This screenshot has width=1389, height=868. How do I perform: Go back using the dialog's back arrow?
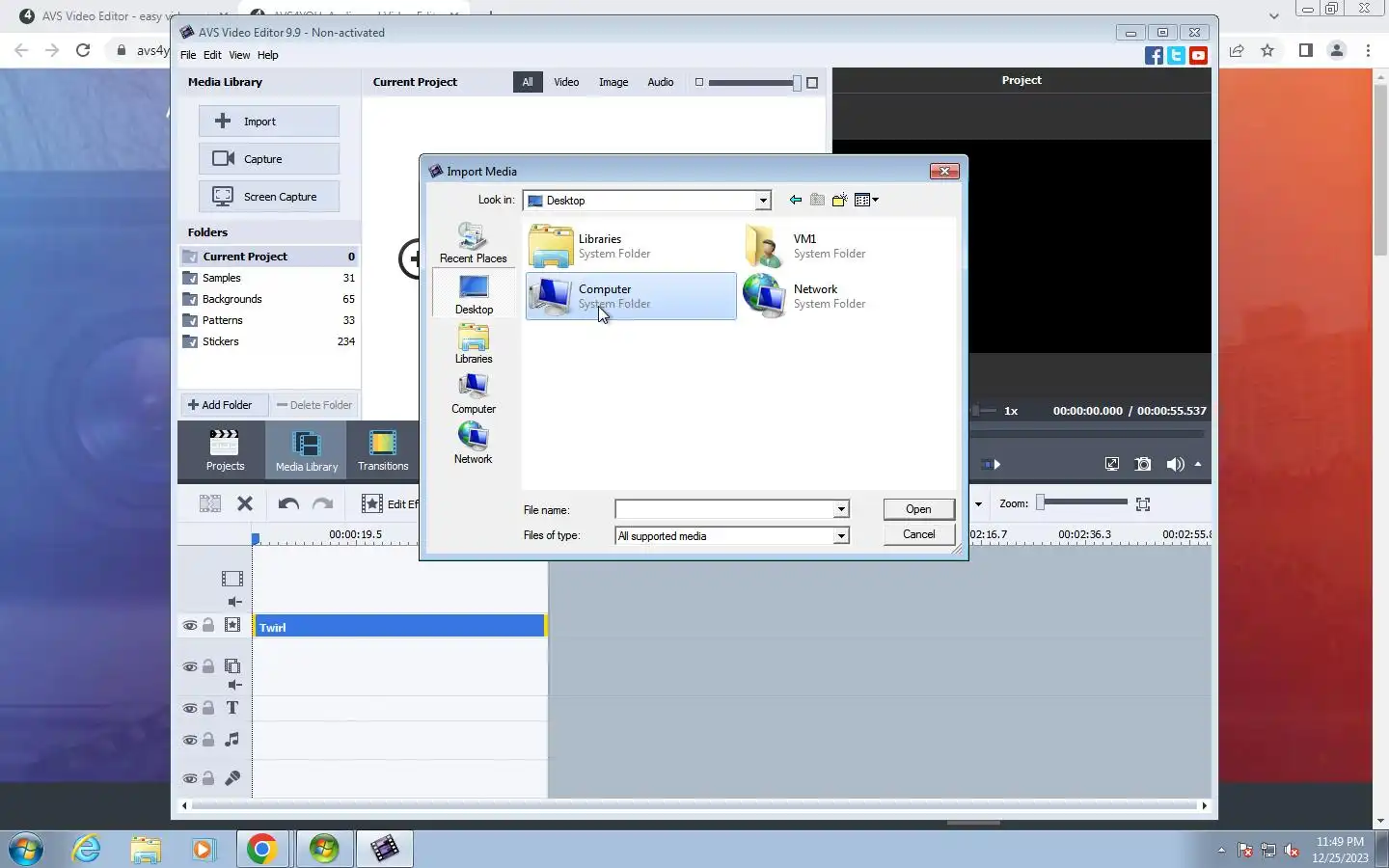[796, 200]
